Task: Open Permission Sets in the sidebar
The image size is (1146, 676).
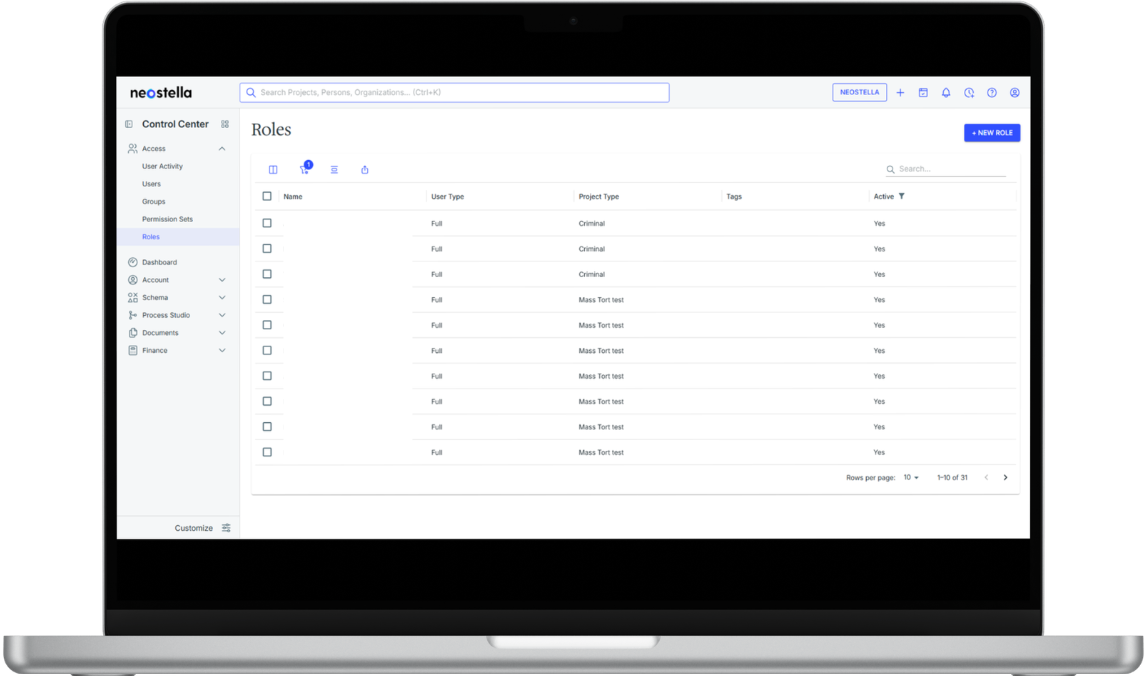Action: (x=167, y=219)
